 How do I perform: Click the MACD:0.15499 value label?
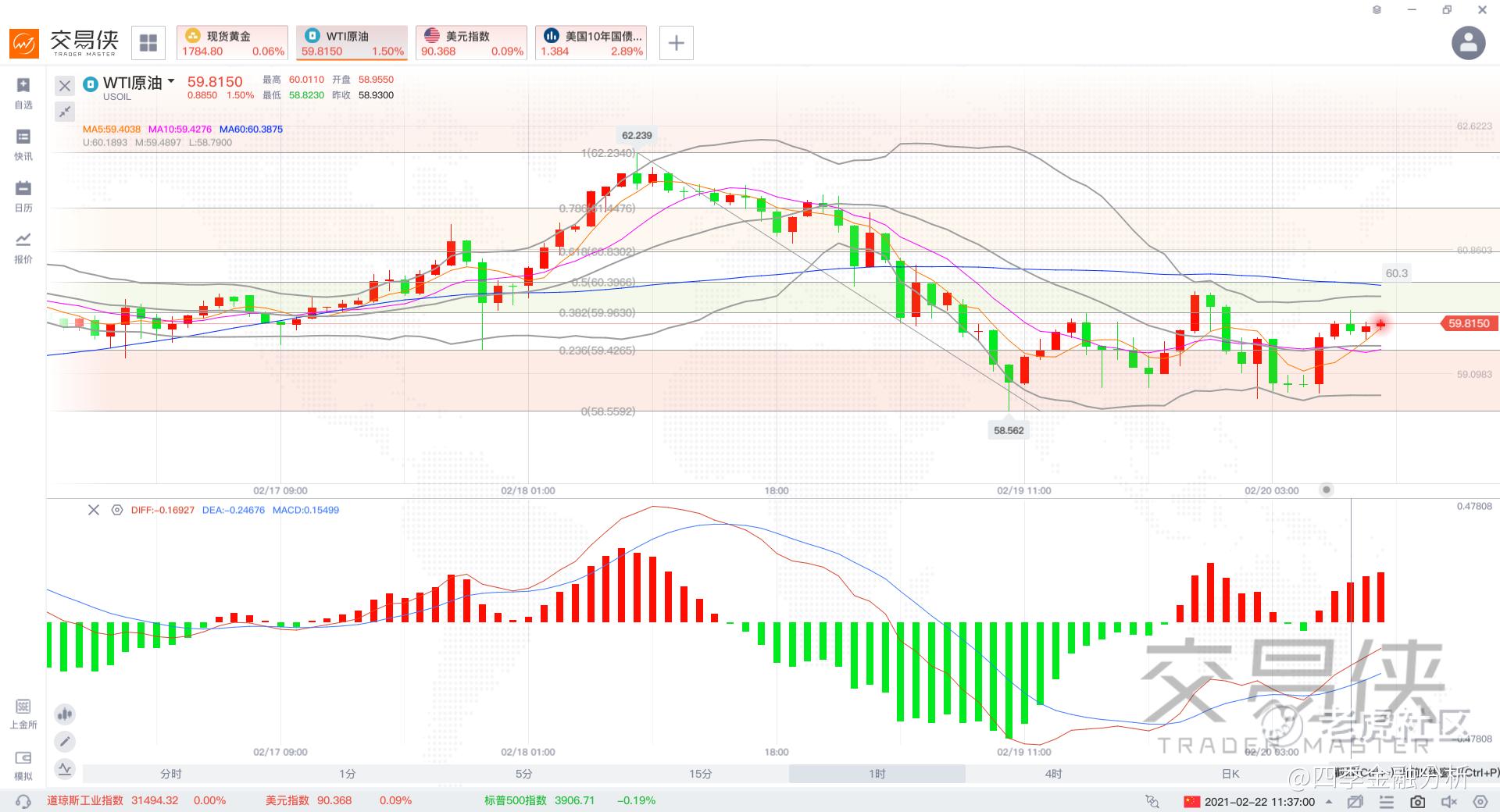click(x=305, y=510)
